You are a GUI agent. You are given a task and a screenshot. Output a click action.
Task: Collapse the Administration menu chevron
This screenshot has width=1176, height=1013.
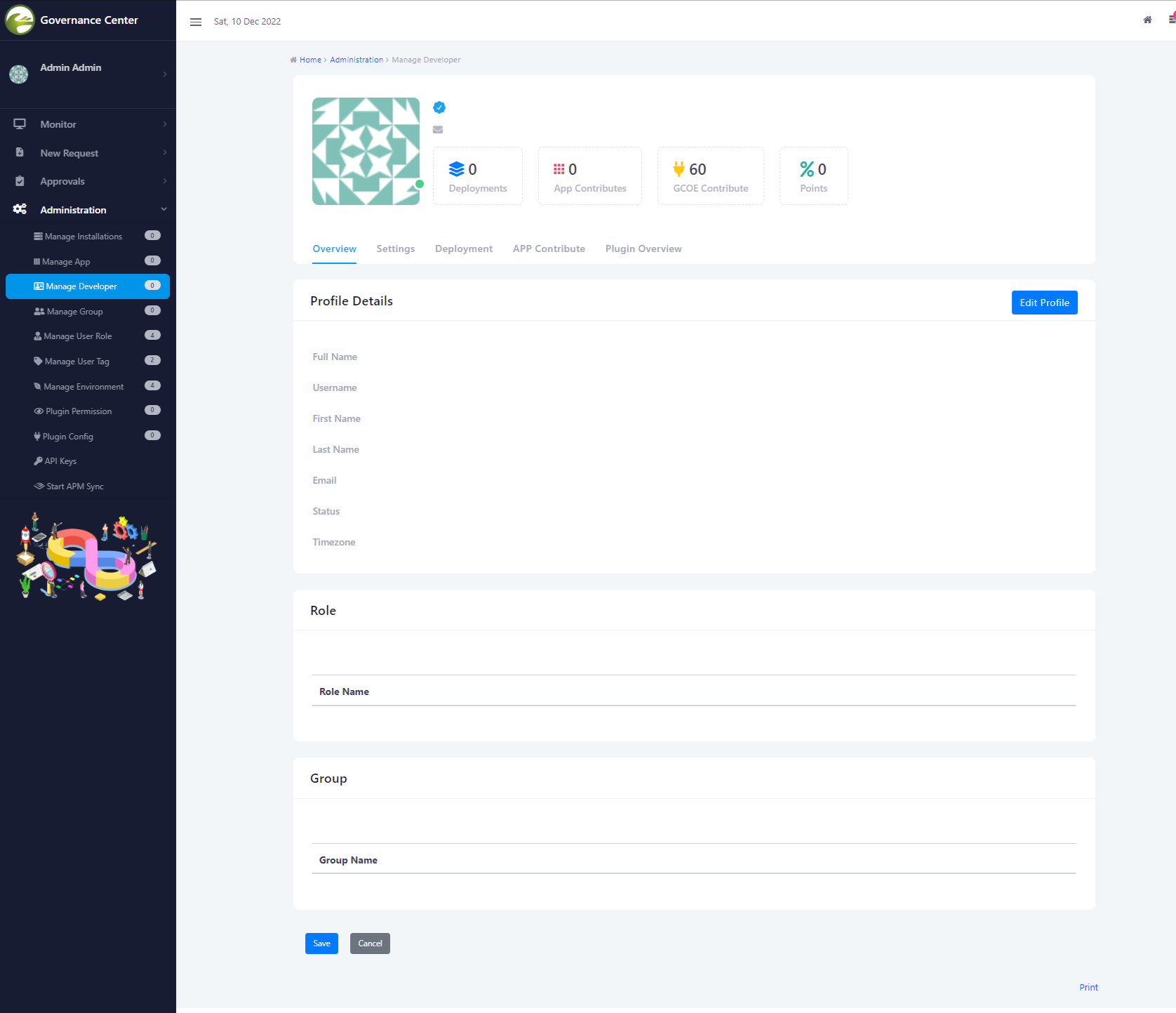point(164,209)
